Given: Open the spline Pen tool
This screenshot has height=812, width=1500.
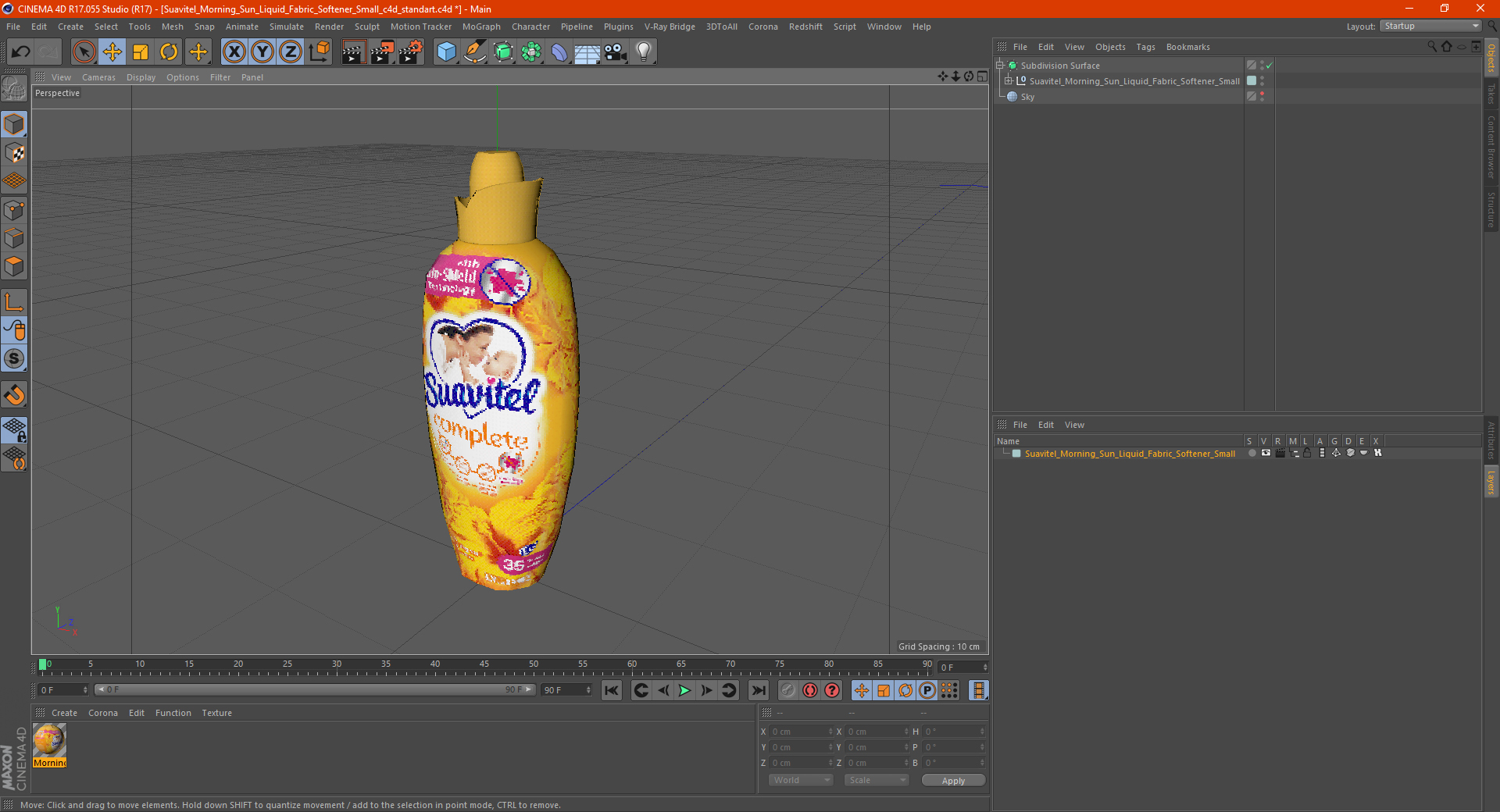Looking at the screenshot, I should (475, 52).
